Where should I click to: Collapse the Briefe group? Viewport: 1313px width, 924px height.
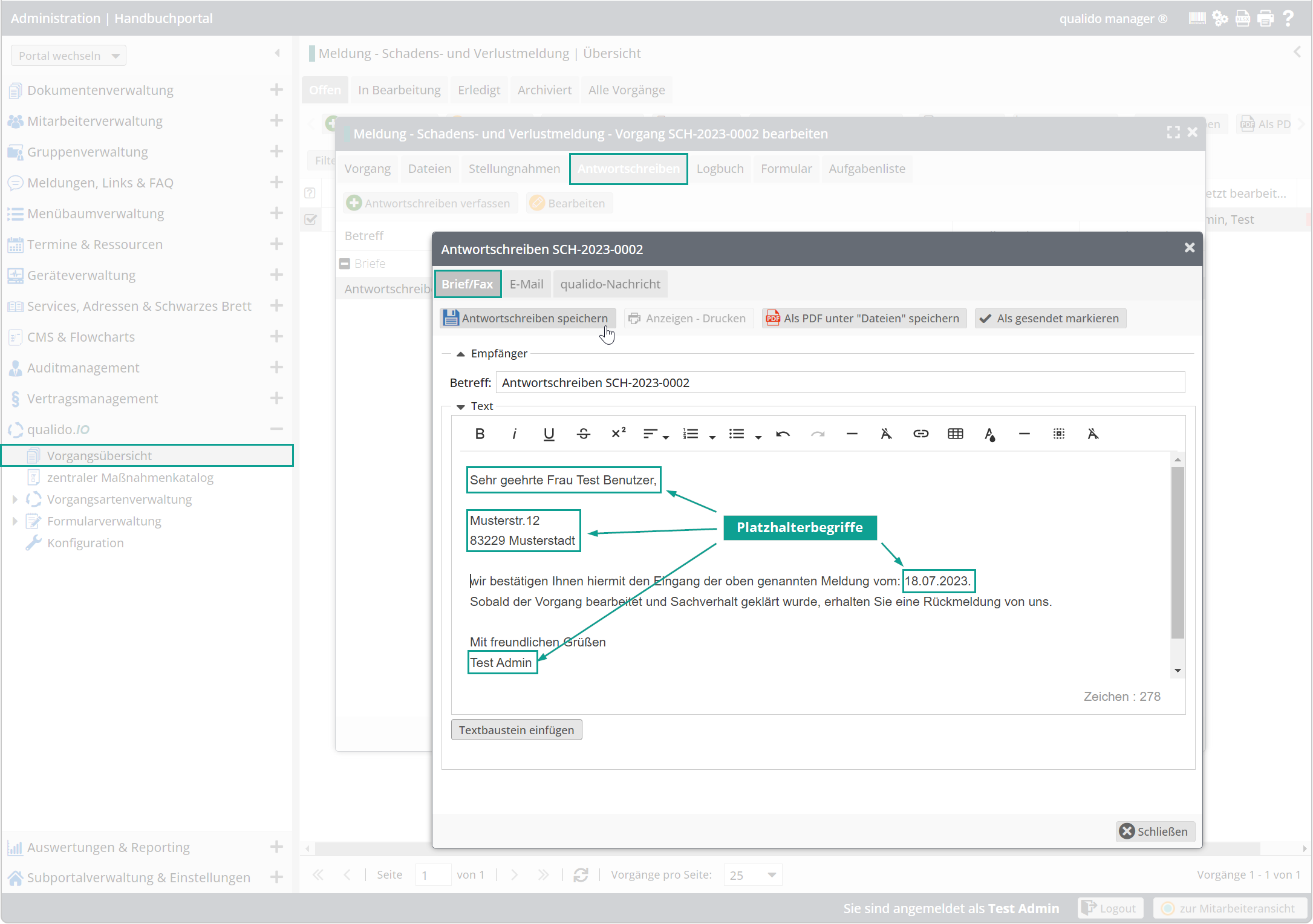345,264
